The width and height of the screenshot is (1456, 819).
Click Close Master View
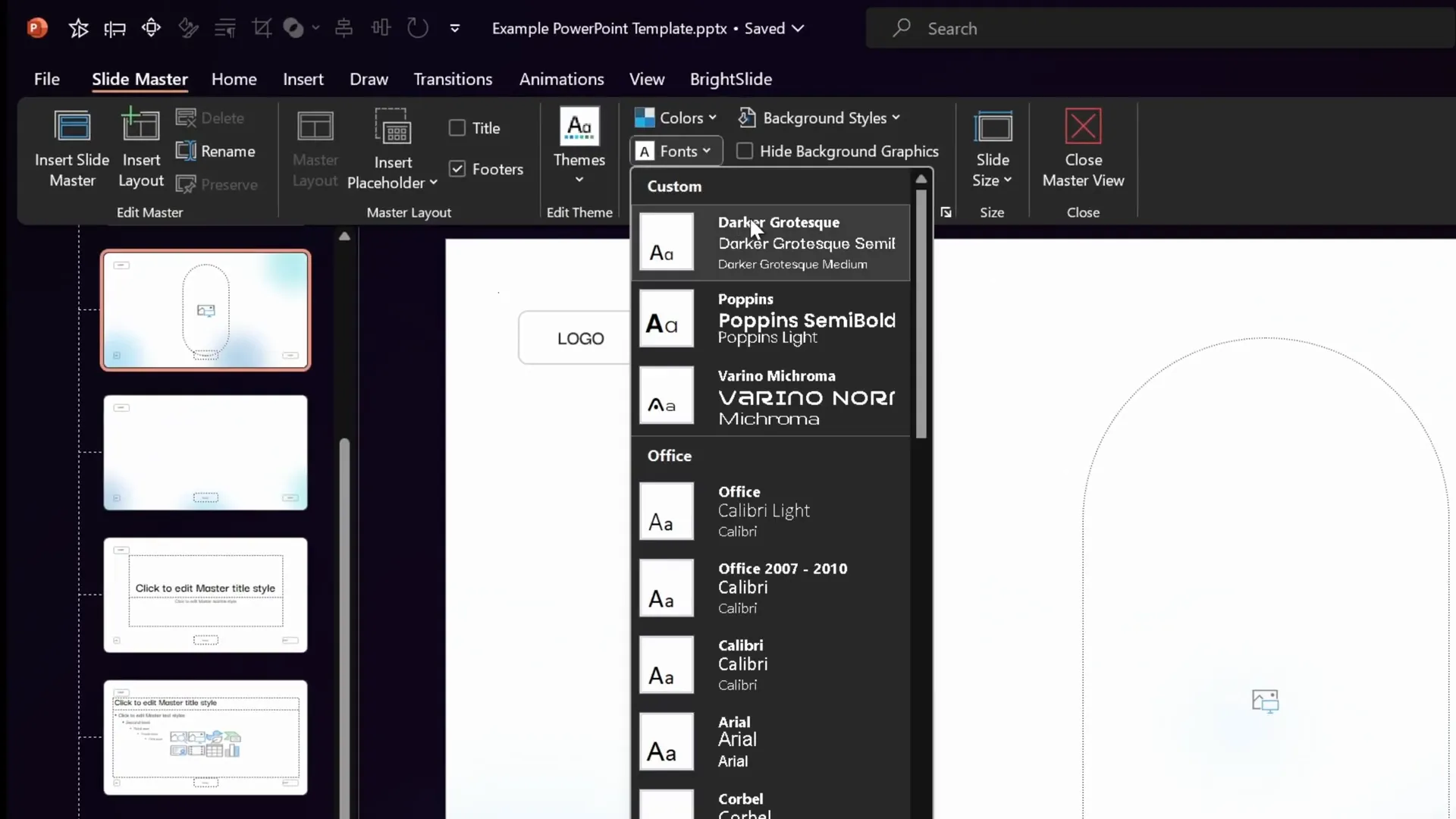click(1083, 148)
